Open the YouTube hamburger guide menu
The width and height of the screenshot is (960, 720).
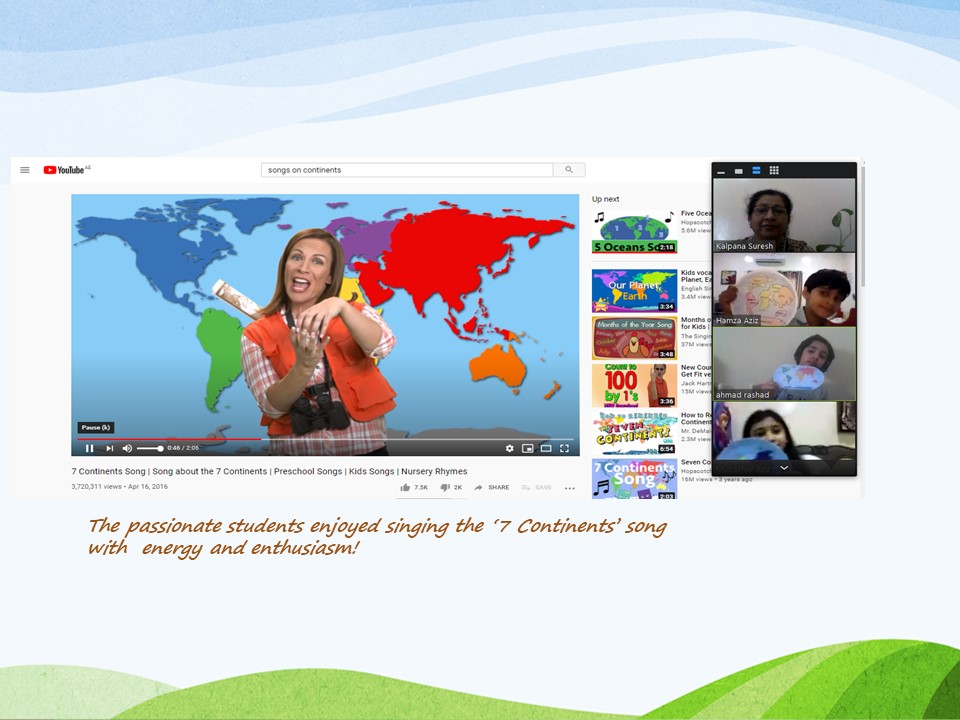(25, 170)
